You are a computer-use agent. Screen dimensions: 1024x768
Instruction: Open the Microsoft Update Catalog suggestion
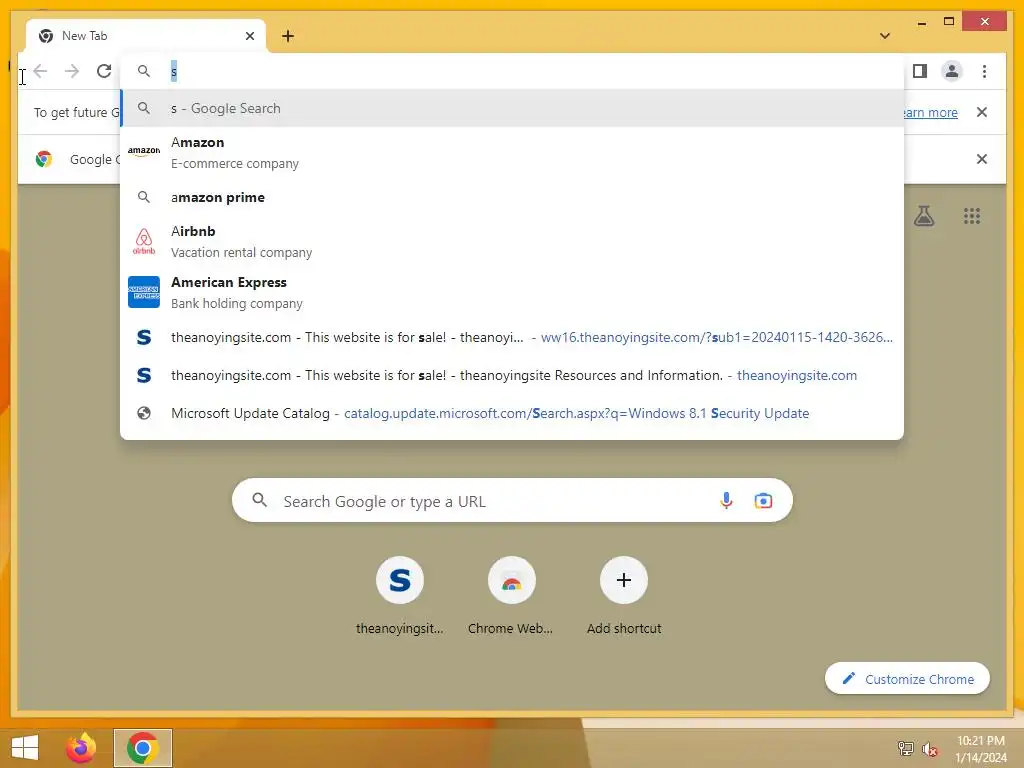[x=512, y=413]
